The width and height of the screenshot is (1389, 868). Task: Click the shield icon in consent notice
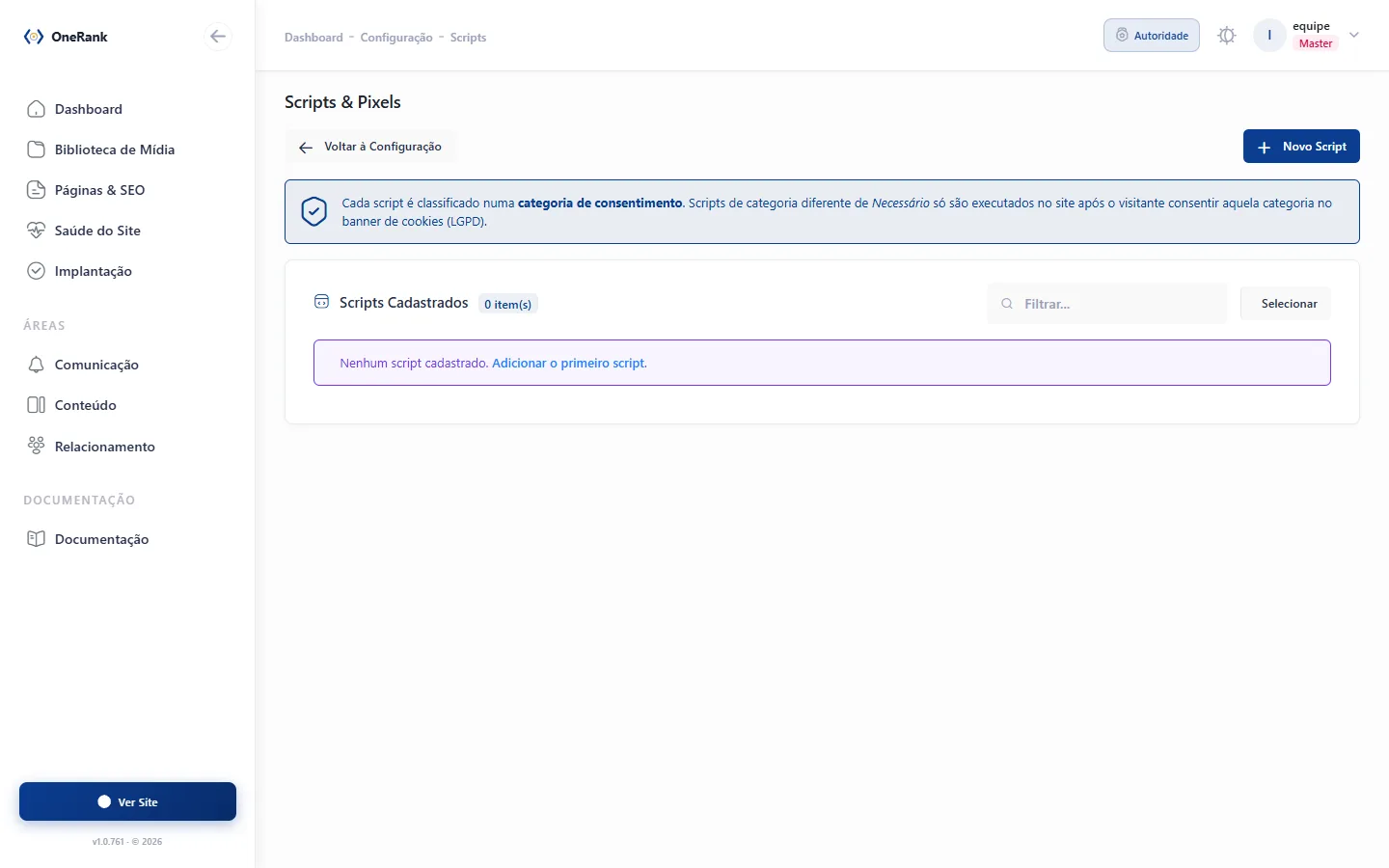[314, 211]
